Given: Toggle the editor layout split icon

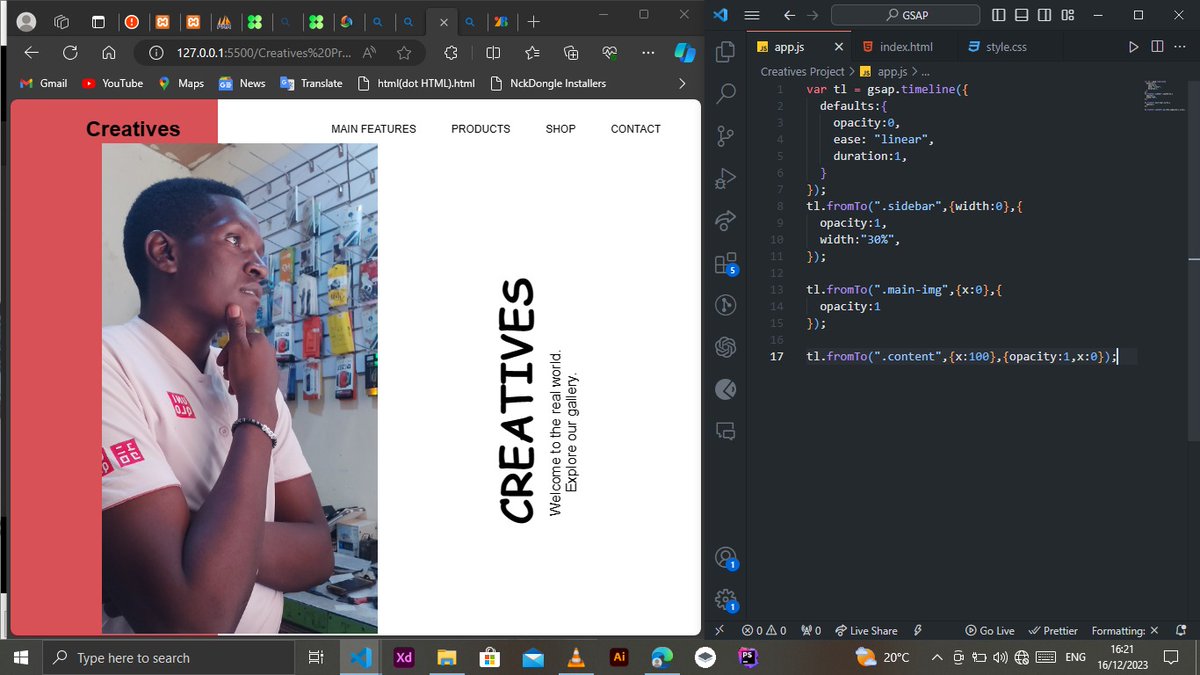Looking at the screenshot, I should [1157, 45].
